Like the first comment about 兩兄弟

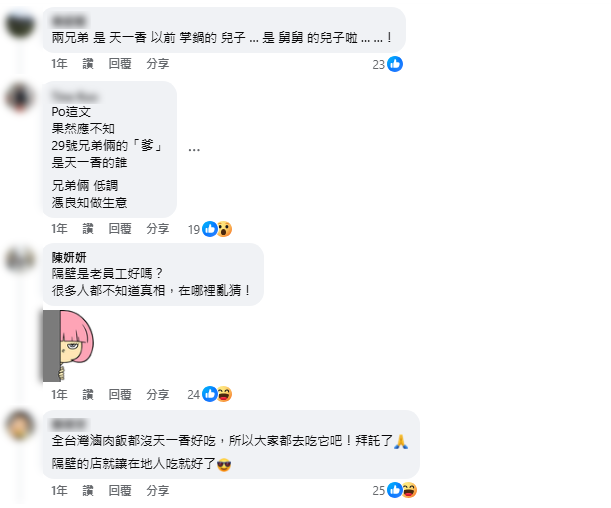88,64
